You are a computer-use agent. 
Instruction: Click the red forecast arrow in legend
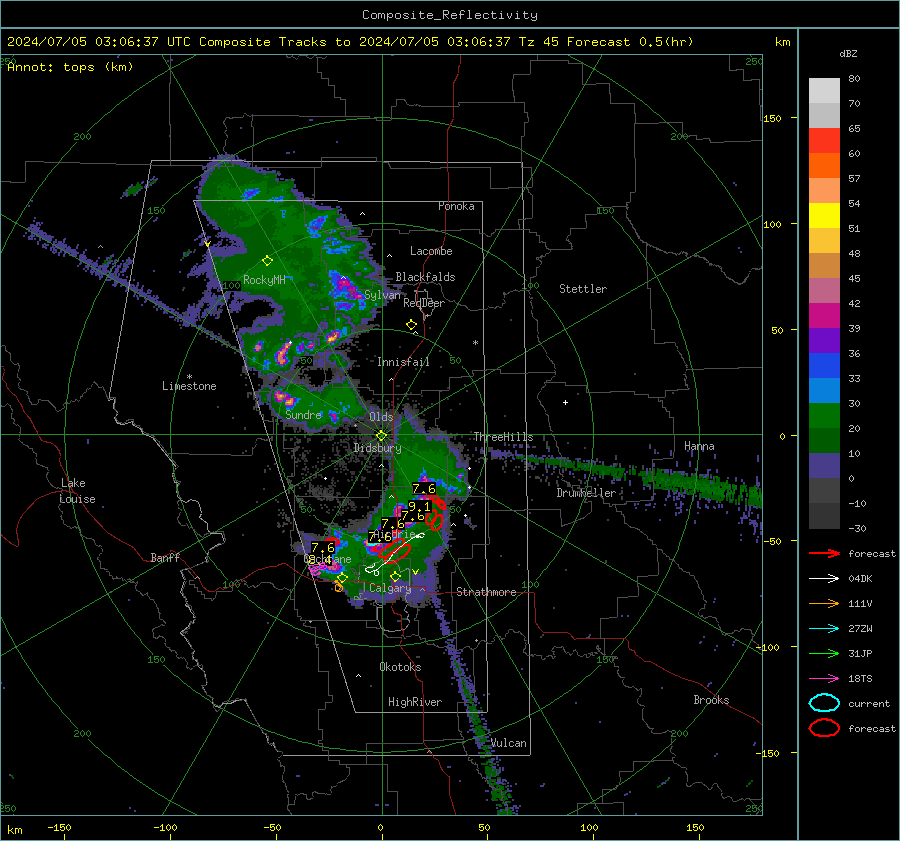click(x=824, y=553)
